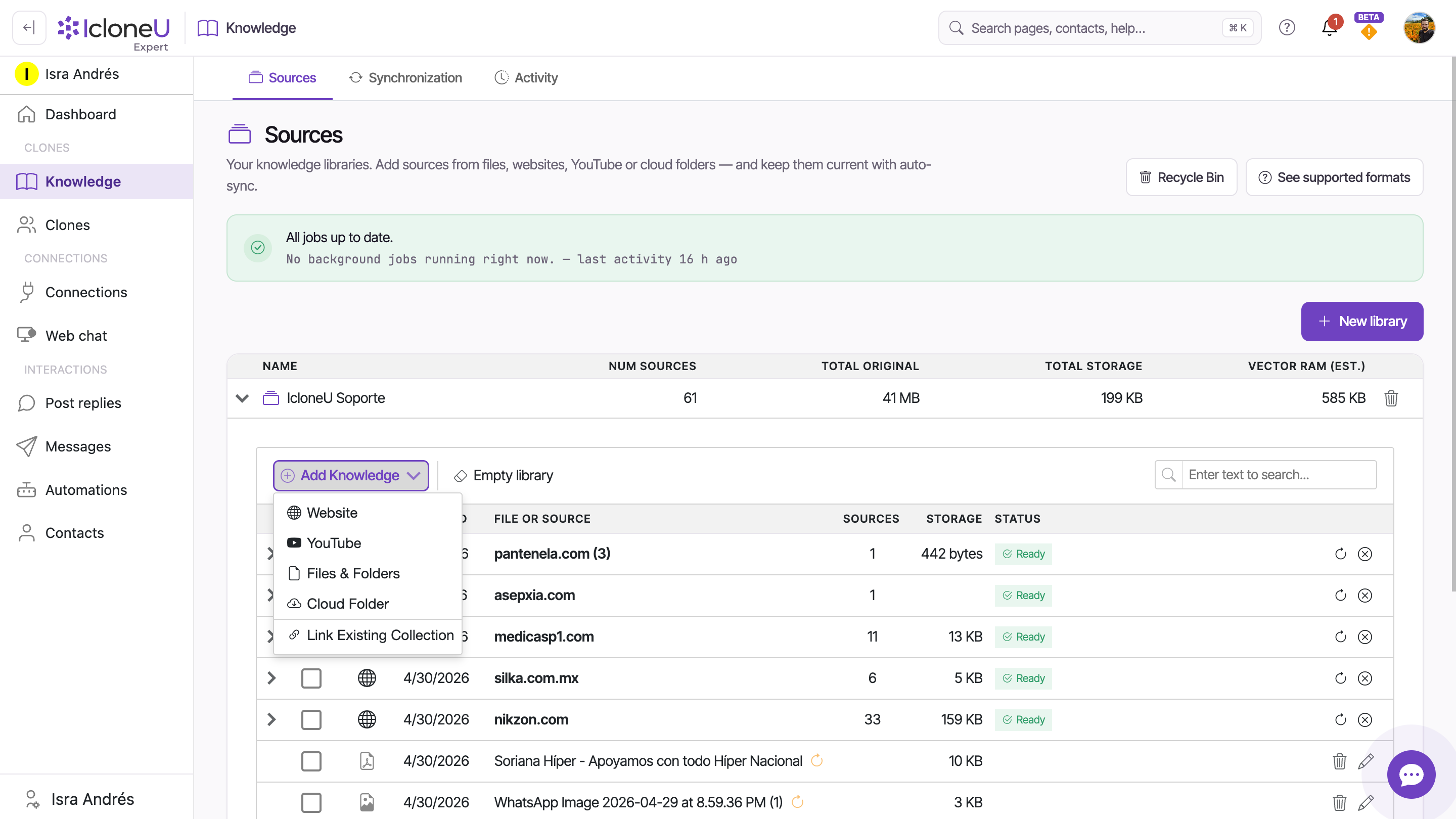
Task: Collapse the sidebar with the arrow button
Action: 29,28
